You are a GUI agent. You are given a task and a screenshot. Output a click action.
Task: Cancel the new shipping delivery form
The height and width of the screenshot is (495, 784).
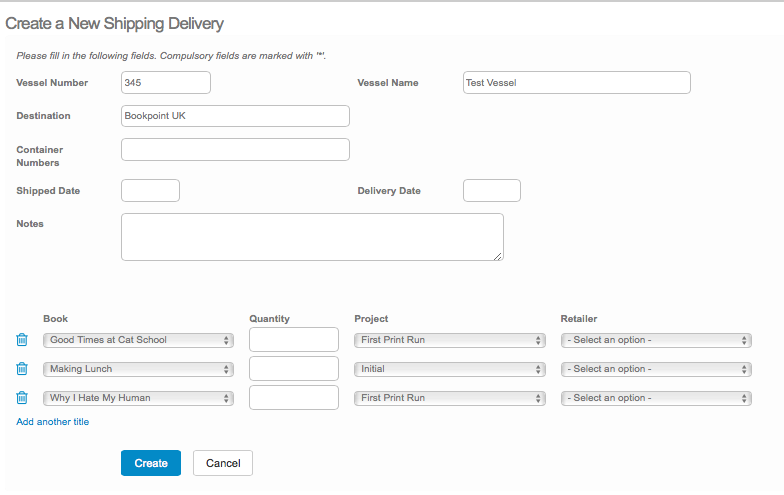(x=223, y=463)
